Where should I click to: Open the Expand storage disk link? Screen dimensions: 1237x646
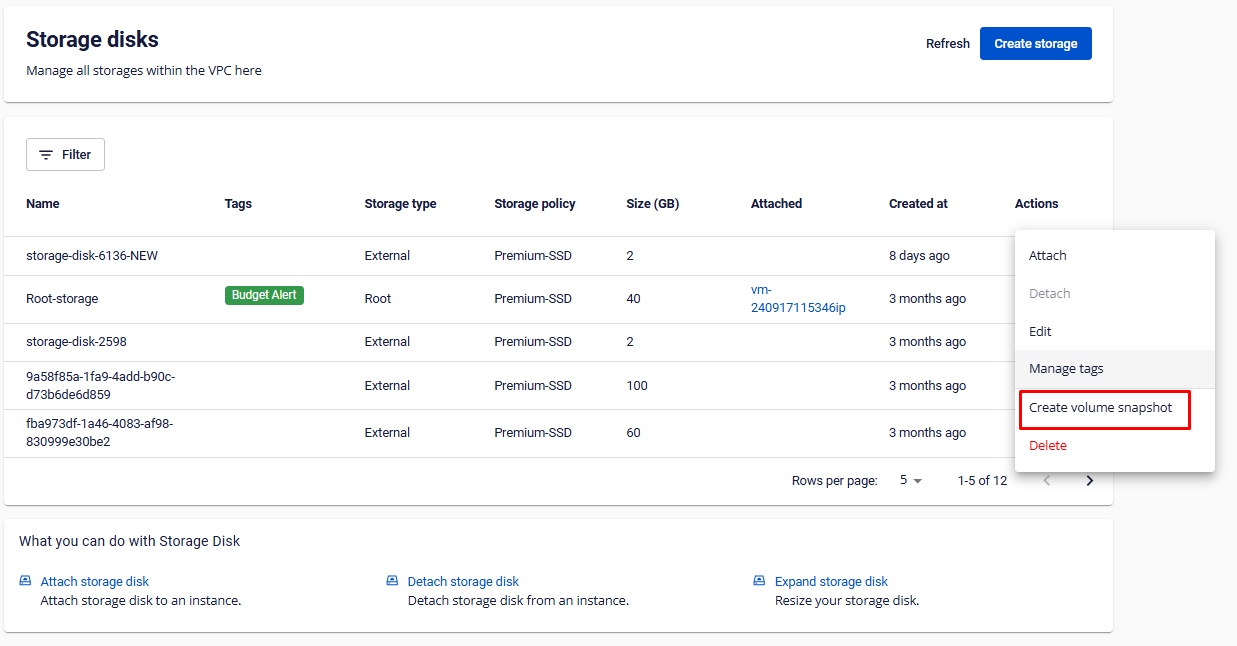(831, 581)
